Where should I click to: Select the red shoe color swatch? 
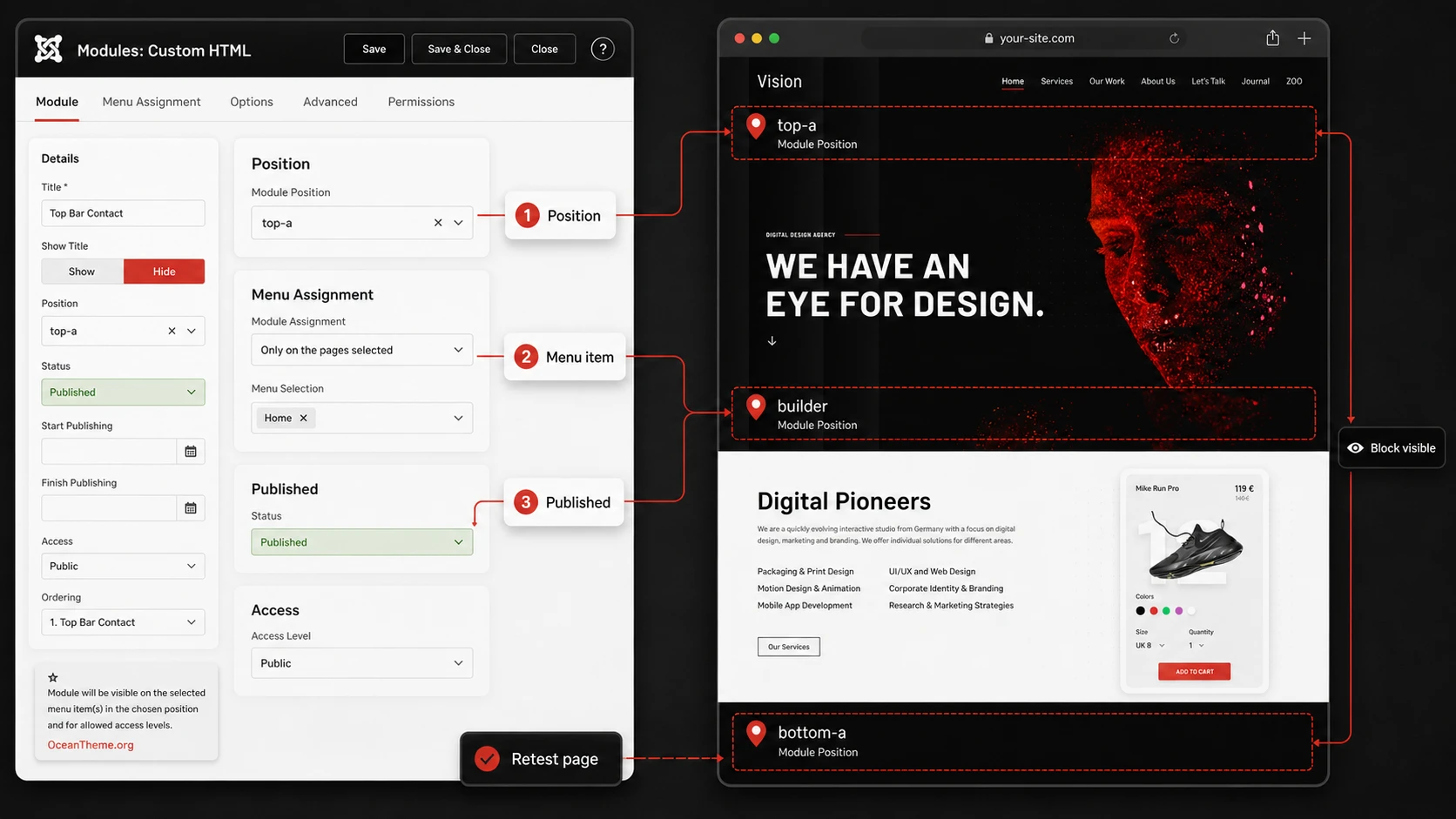tap(1154, 611)
